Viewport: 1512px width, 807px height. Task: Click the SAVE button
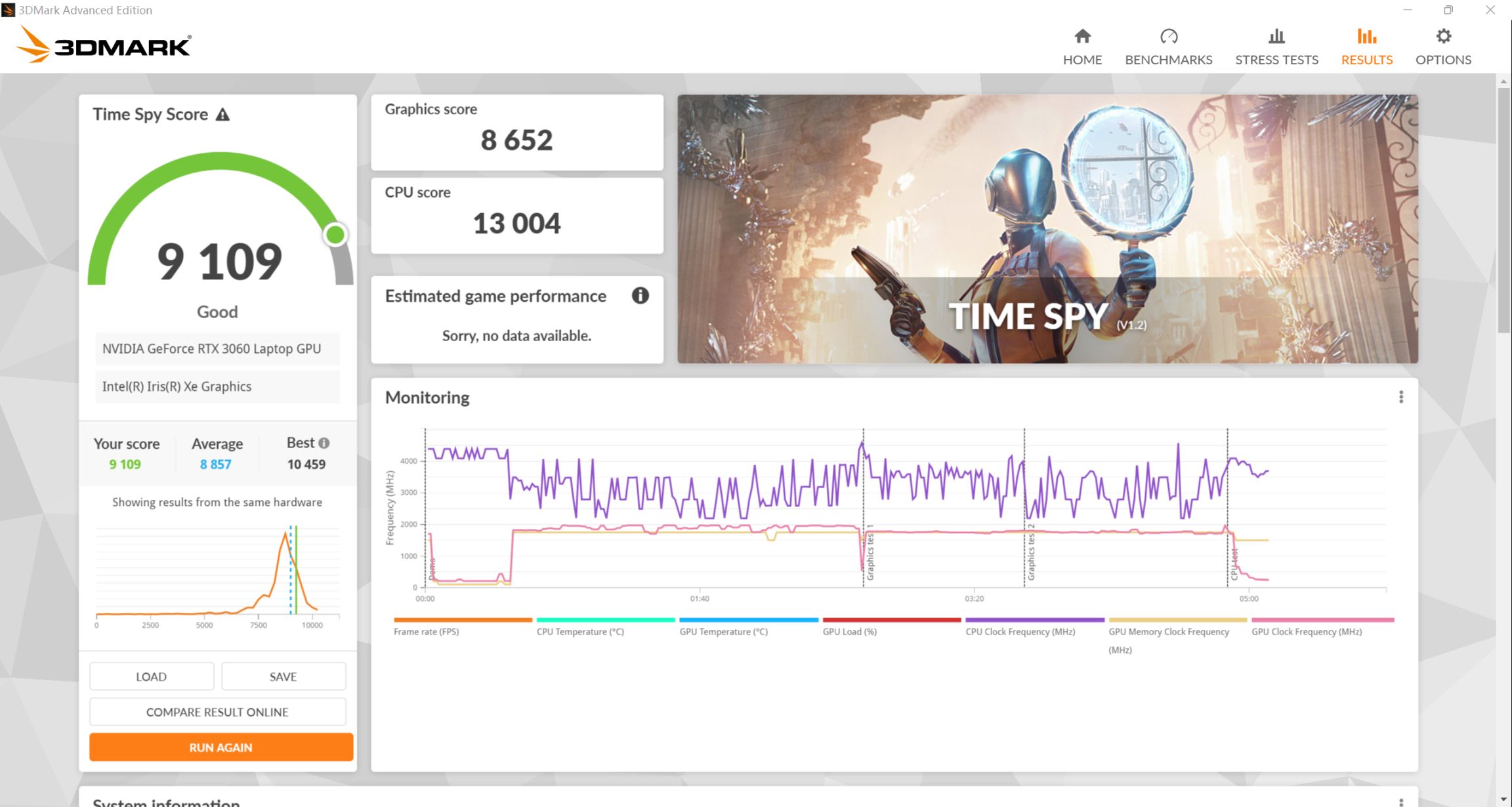pos(283,676)
